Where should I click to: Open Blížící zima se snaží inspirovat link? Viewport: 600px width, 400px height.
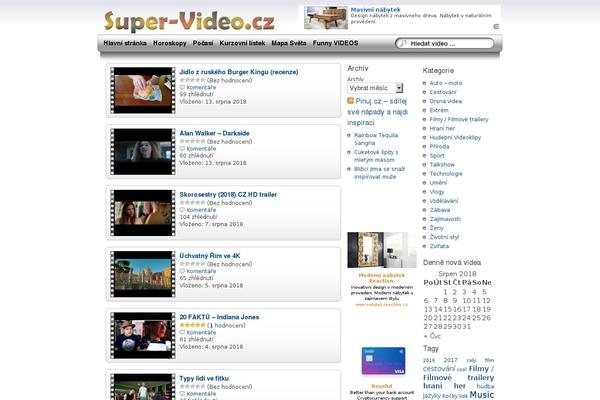(x=379, y=173)
